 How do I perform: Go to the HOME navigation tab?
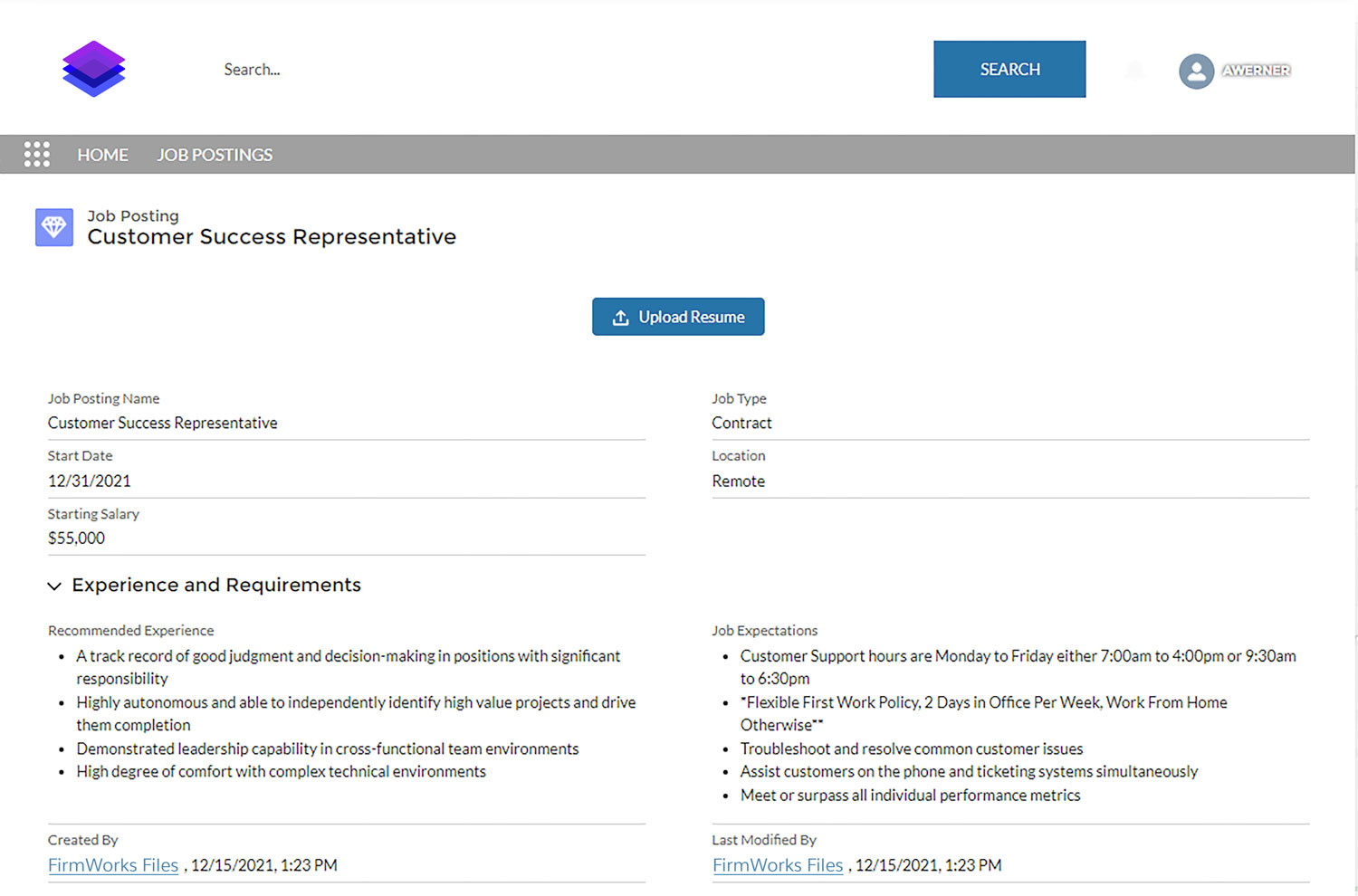click(102, 155)
